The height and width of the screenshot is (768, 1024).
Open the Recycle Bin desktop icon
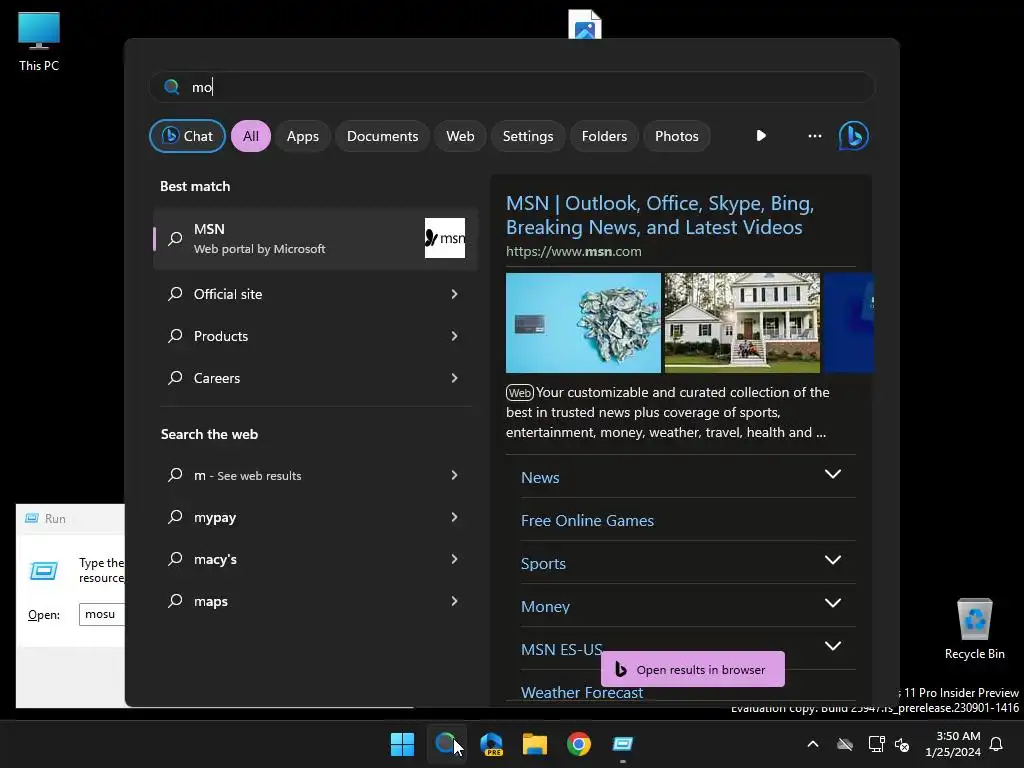pyautogui.click(x=974, y=629)
